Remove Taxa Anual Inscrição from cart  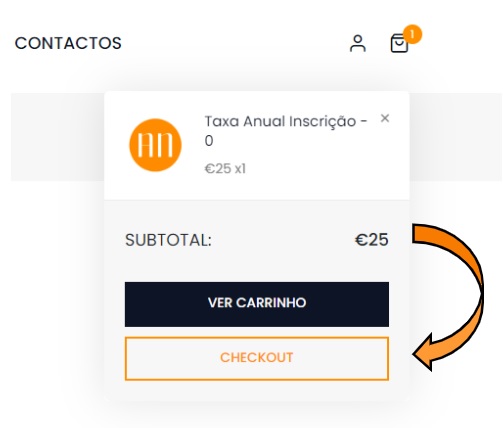[385, 118]
